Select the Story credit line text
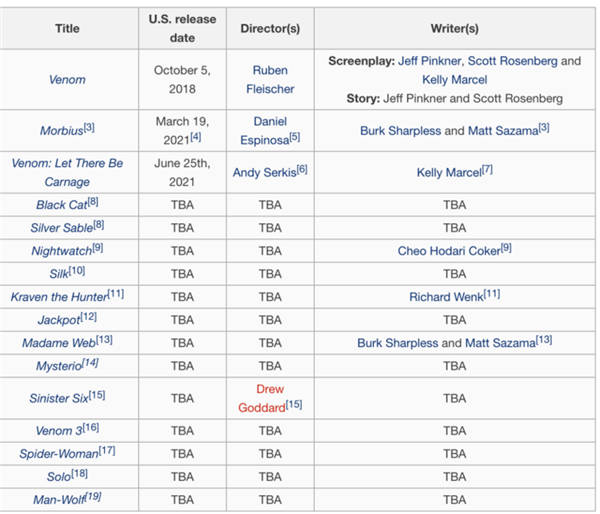The image size is (600, 514). 455,98
